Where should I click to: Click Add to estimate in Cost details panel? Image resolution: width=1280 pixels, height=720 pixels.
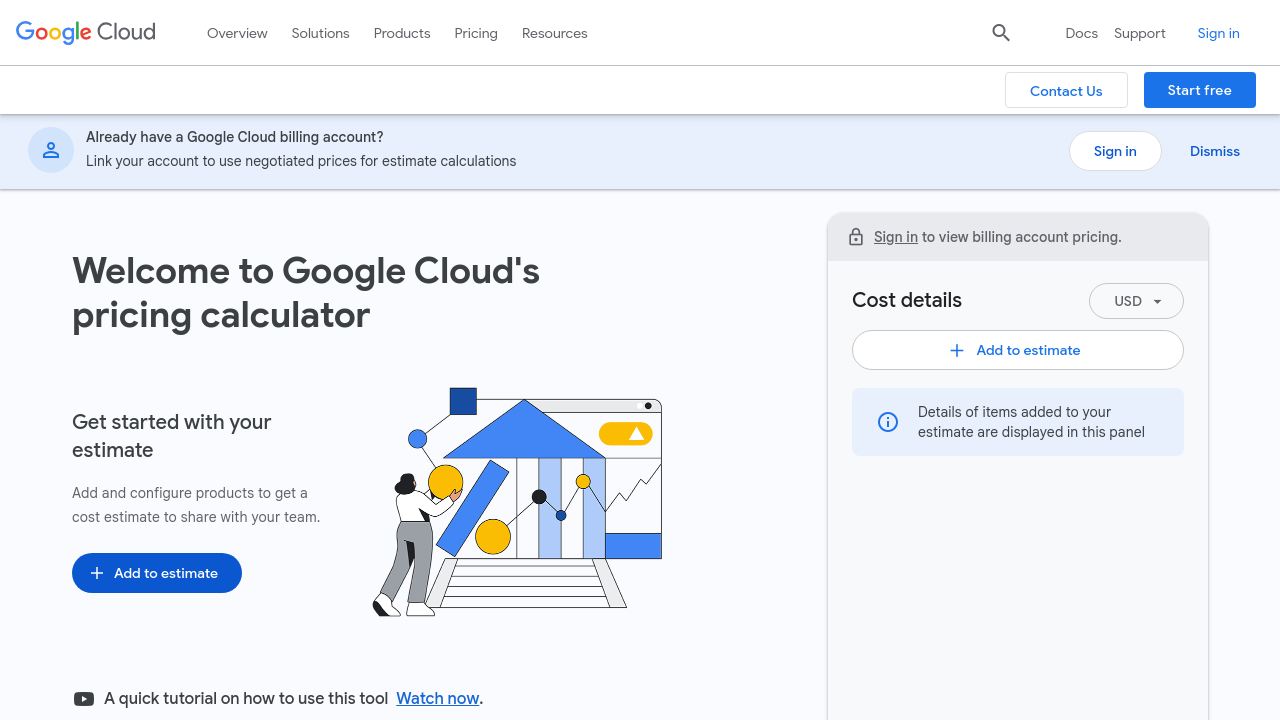1017,350
